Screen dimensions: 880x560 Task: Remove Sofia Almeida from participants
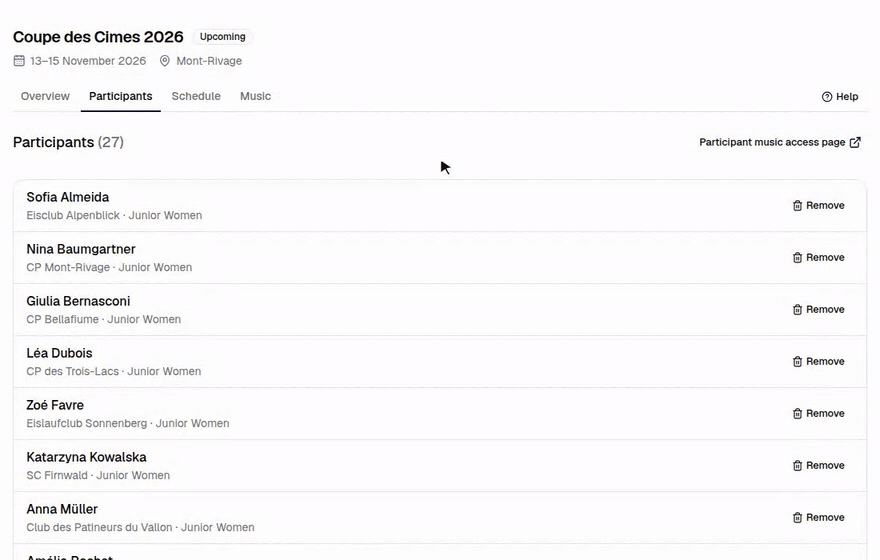pos(818,205)
